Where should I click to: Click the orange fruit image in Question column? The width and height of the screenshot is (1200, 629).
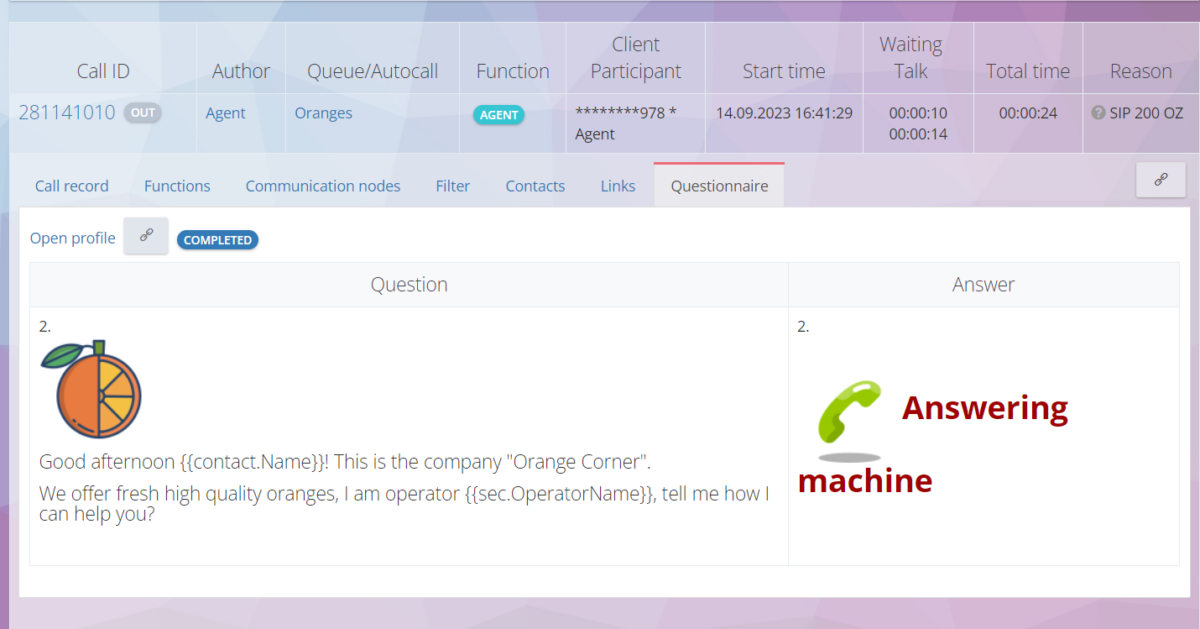pyautogui.click(x=90, y=389)
